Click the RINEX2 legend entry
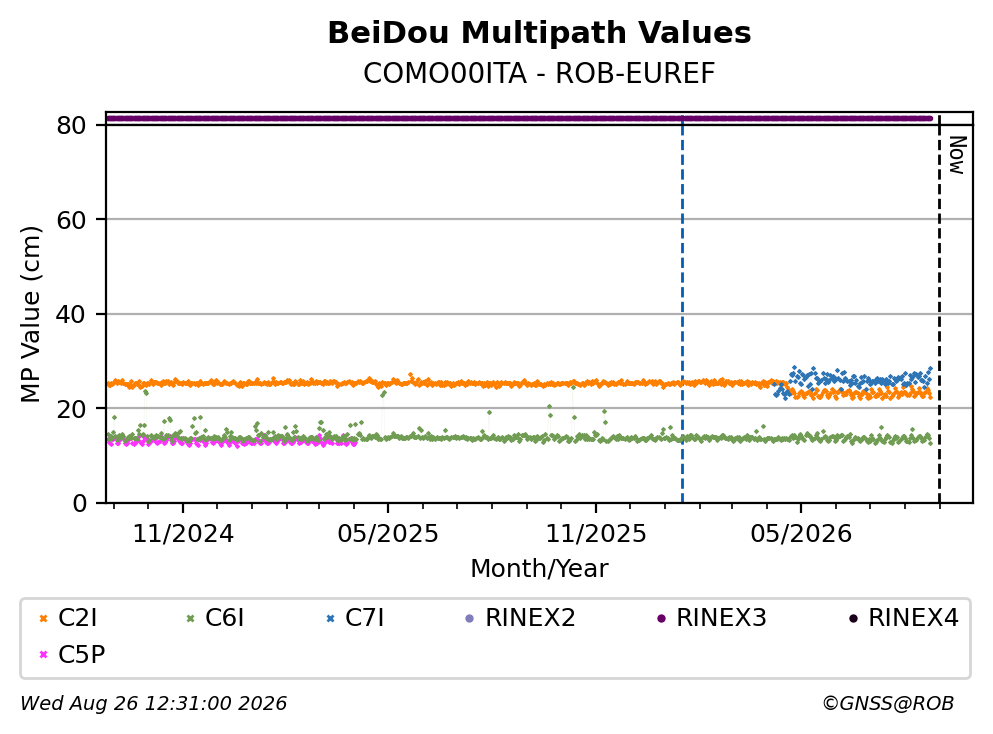The image size is (993, 734). pyautogui.click(x=520, y=617)
